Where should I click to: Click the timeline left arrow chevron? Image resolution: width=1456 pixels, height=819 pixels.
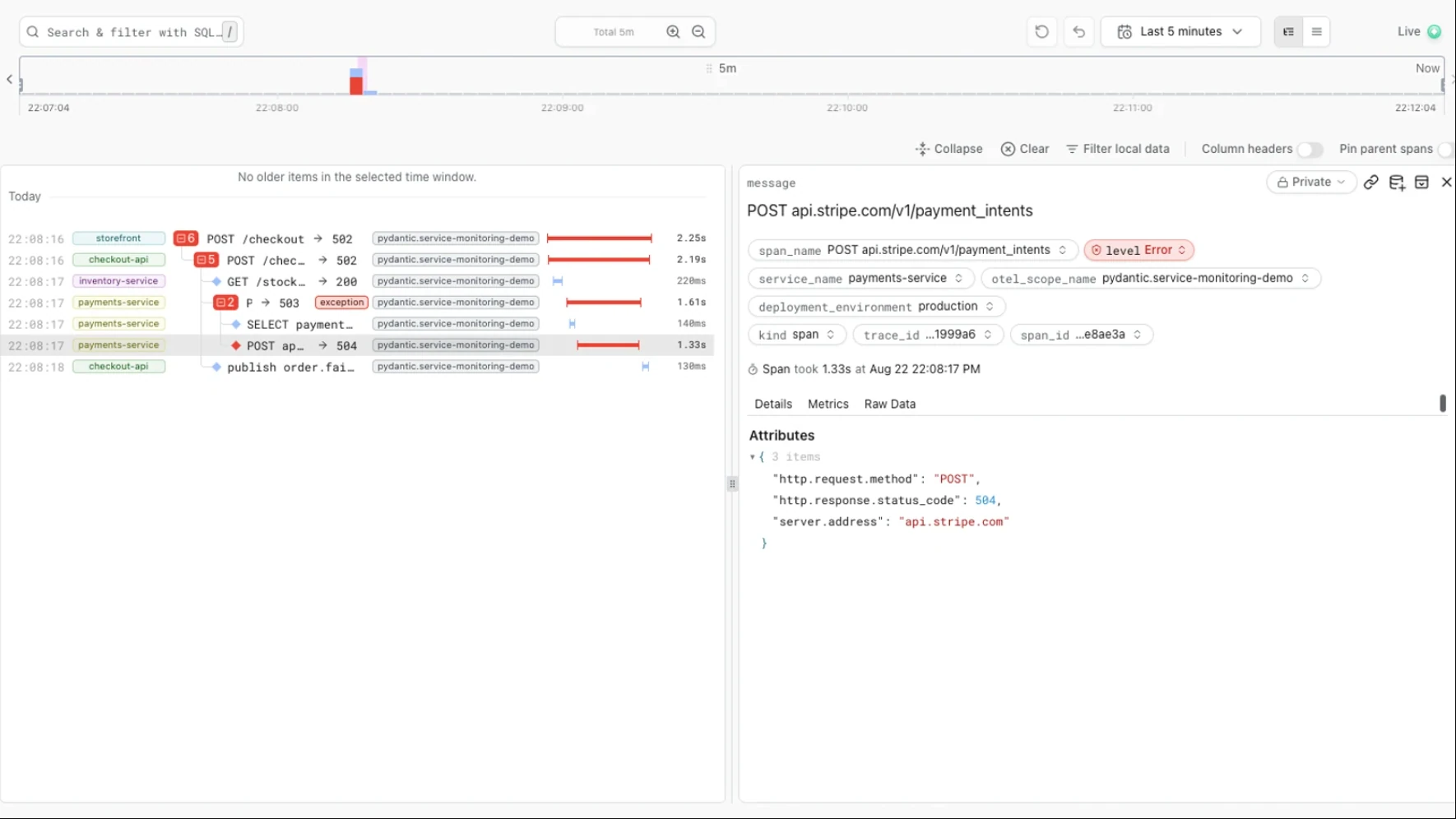[x=9, y=80]
